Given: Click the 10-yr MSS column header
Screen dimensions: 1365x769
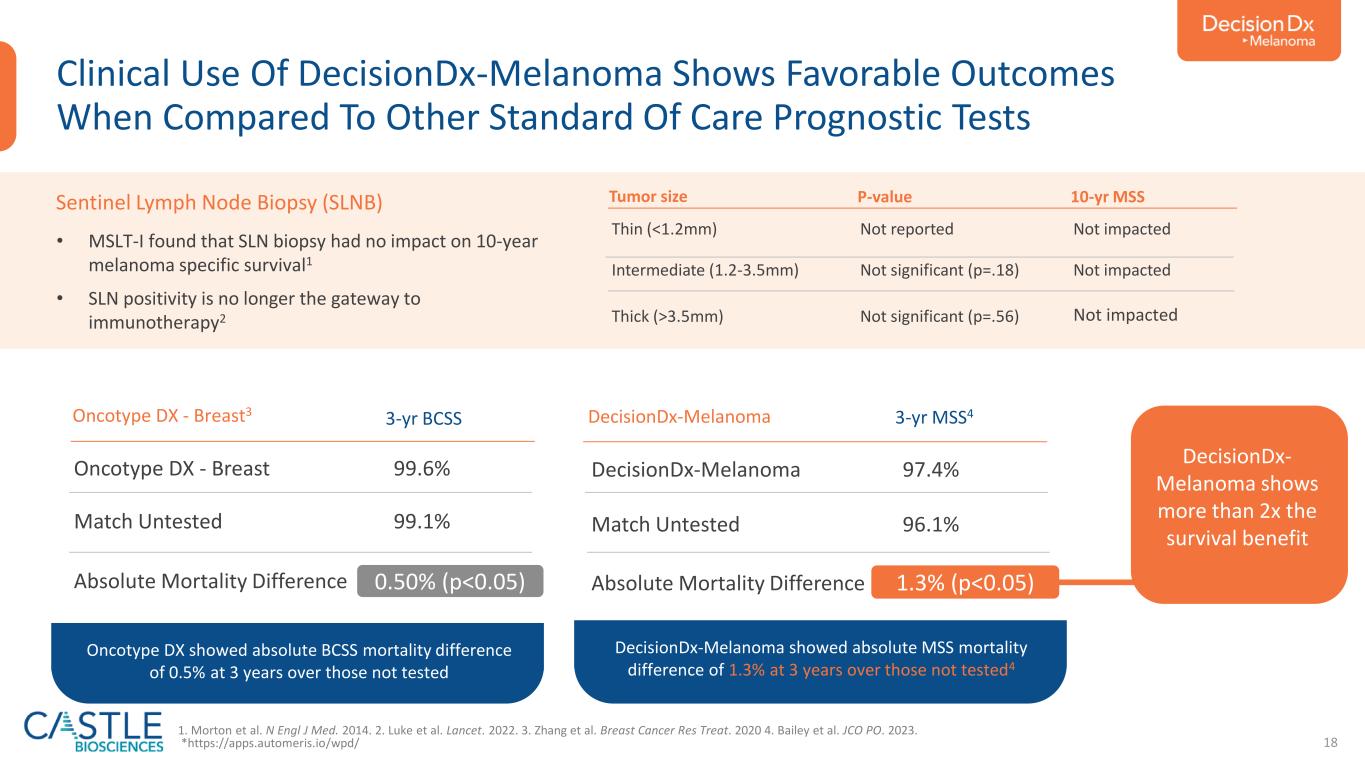Looking at the screenshot, I should tap(1107, 197).
